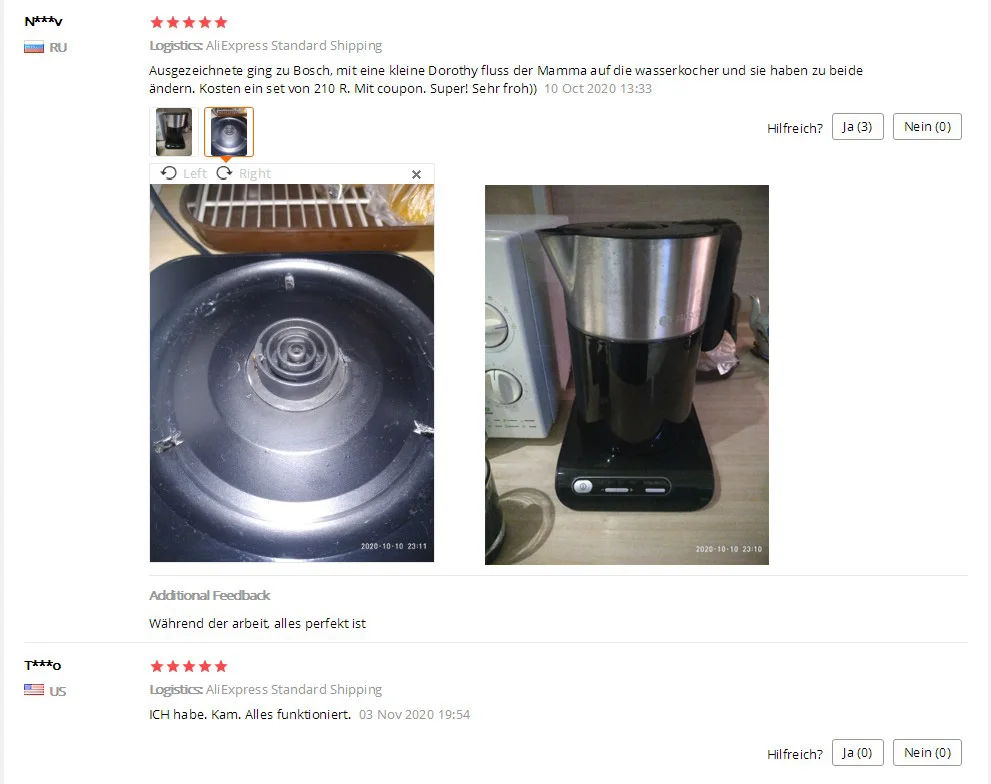Screen dimensions: 991x784
Task: Click the large photo of the Bosch kettle
Action: pyautogui.click(x=627, y=375)
